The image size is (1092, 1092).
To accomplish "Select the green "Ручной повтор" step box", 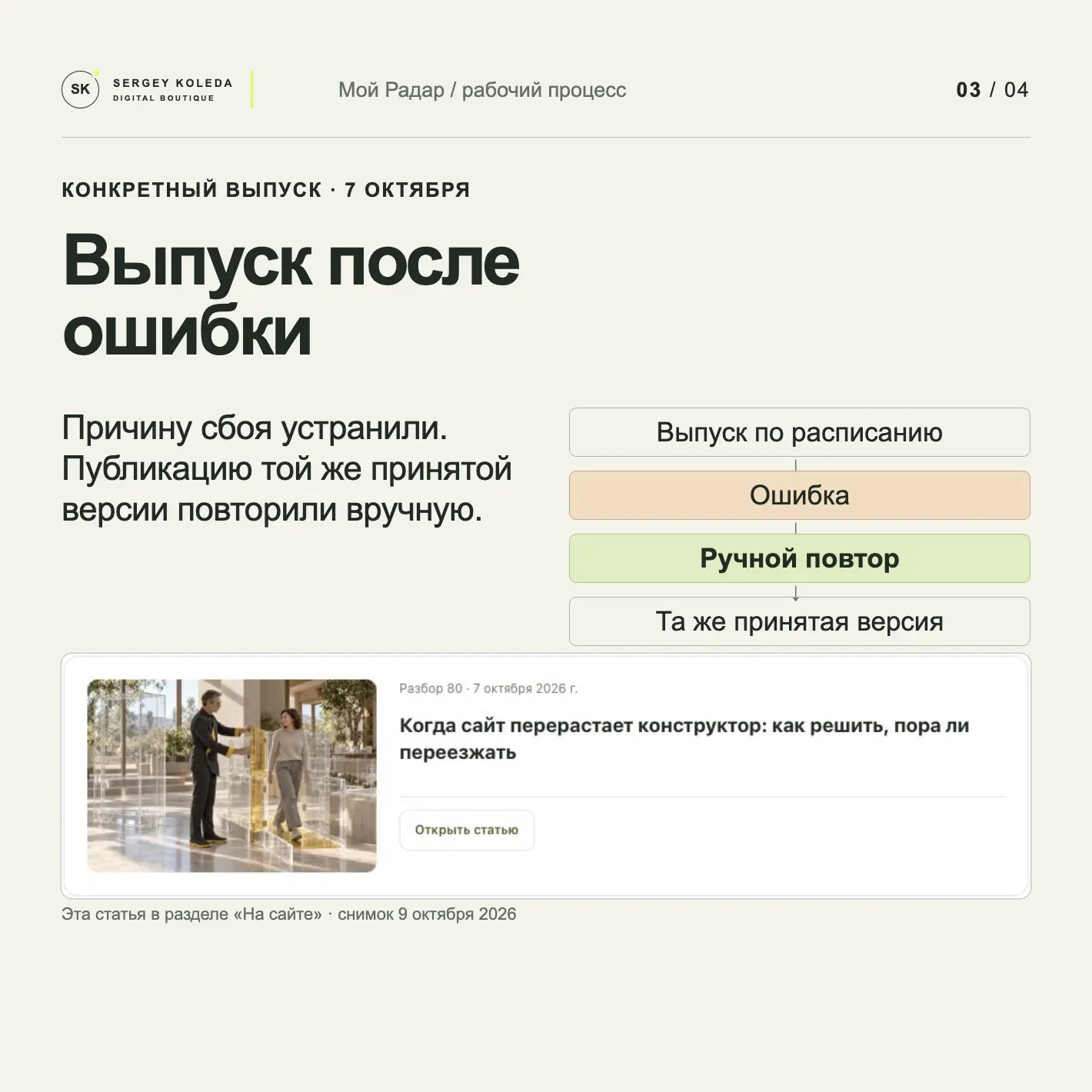I will tap(800, 558).
